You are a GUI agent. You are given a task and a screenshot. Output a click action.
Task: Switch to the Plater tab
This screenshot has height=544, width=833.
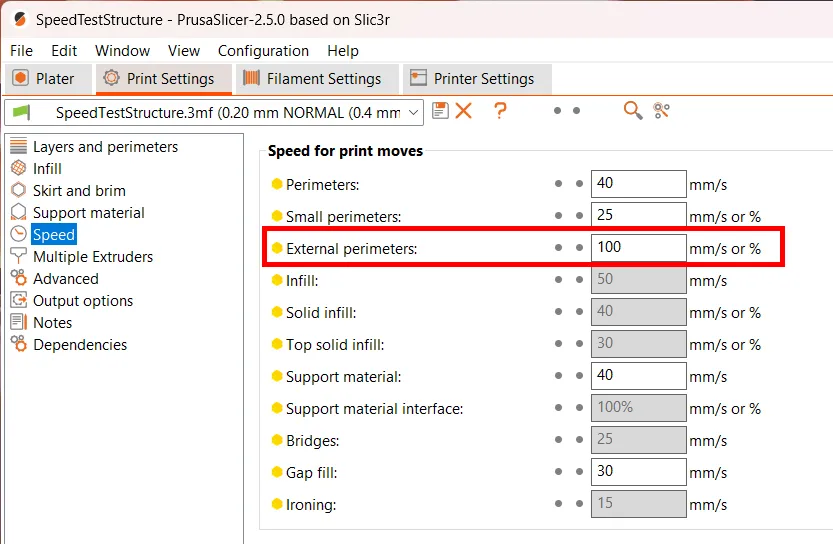click(44, 79)
